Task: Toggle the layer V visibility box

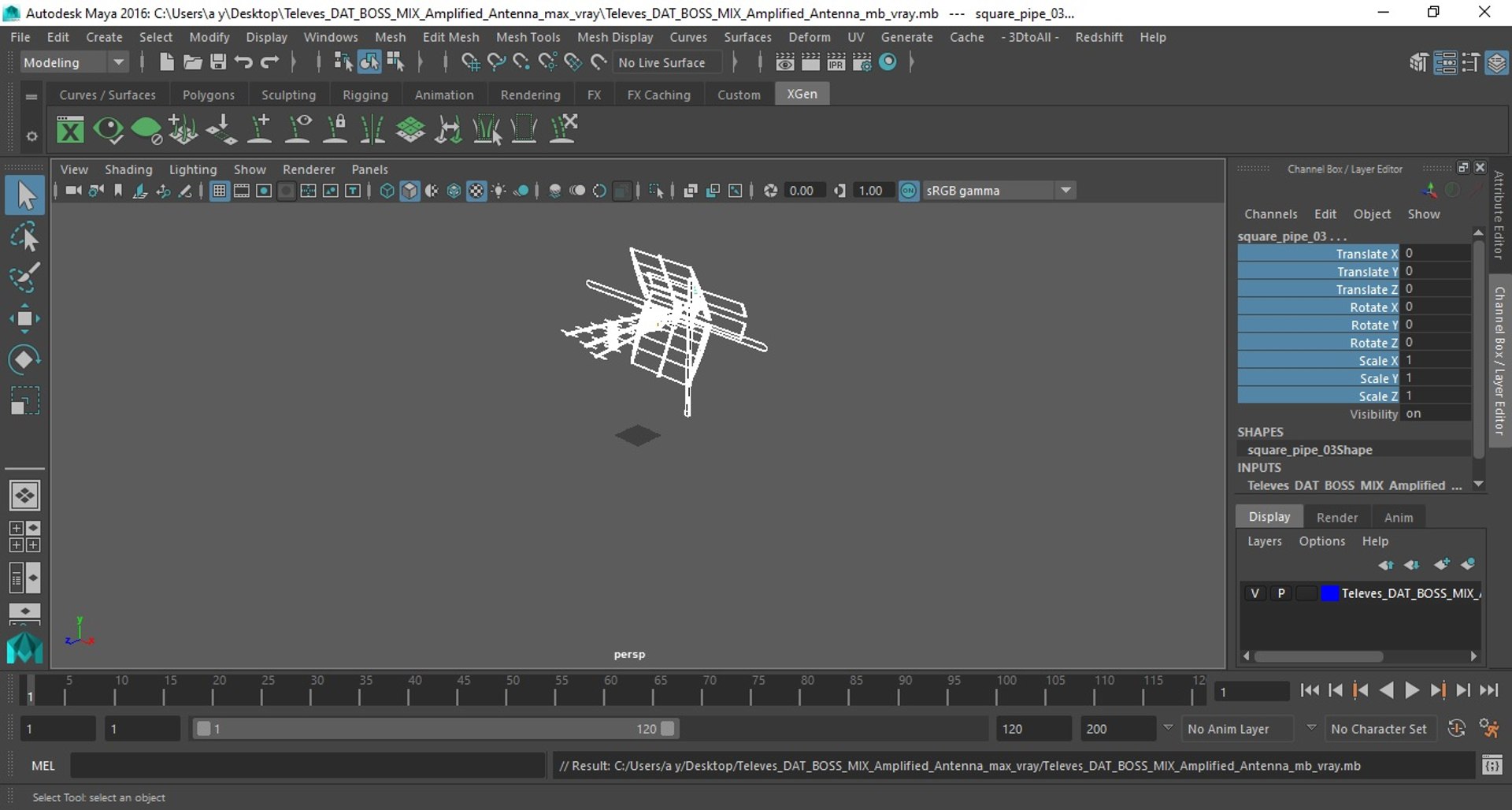Action: tap(1254, 593)
